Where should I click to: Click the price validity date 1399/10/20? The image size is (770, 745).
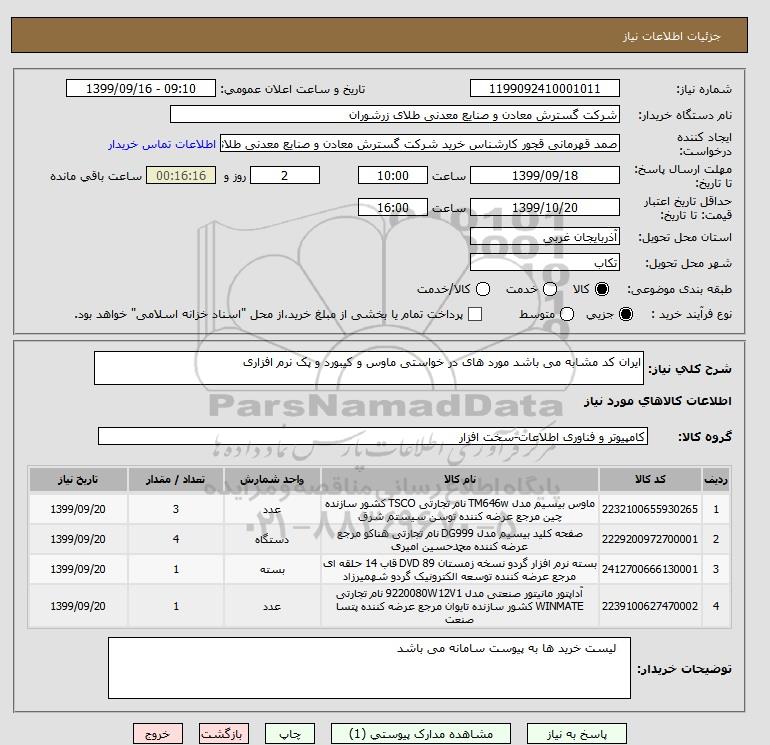[545, 207]
